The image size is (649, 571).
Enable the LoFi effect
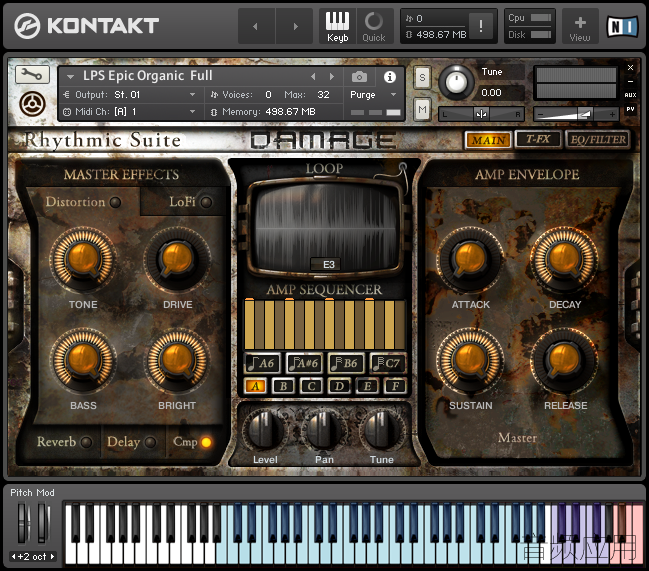coord(206,202)
